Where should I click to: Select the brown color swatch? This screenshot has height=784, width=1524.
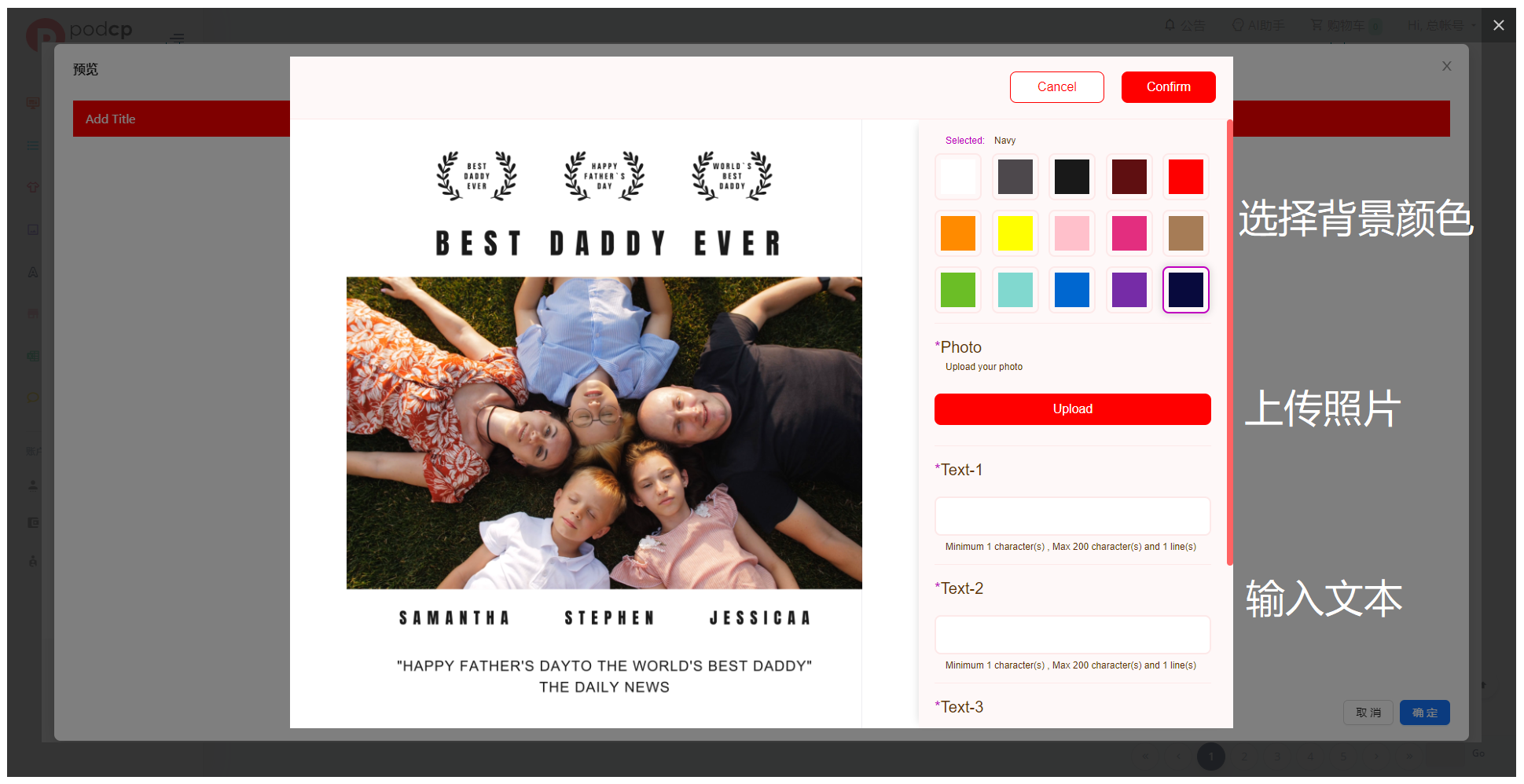[x=1186, y=233]
